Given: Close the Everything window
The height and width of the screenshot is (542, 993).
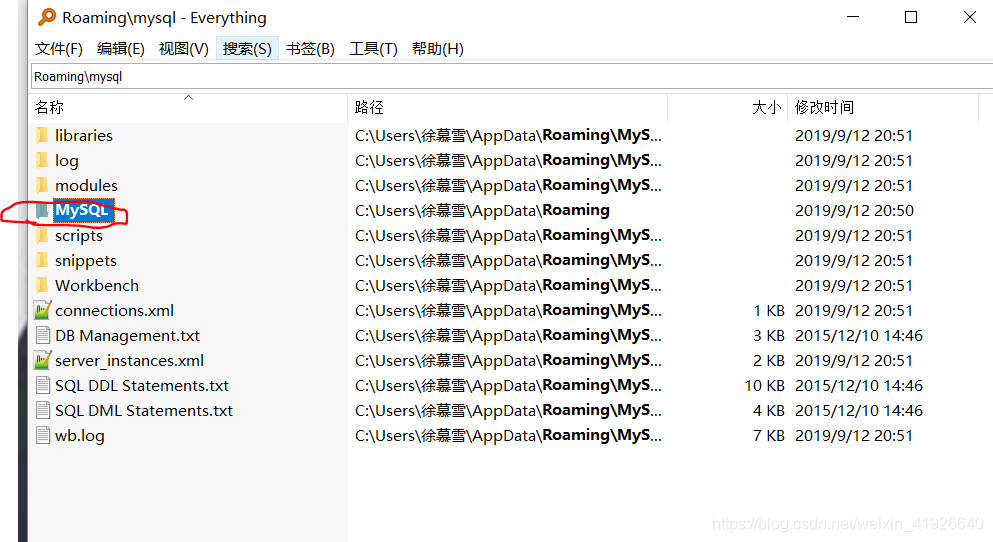Looking at the screenshot, I should click(970, 17).
